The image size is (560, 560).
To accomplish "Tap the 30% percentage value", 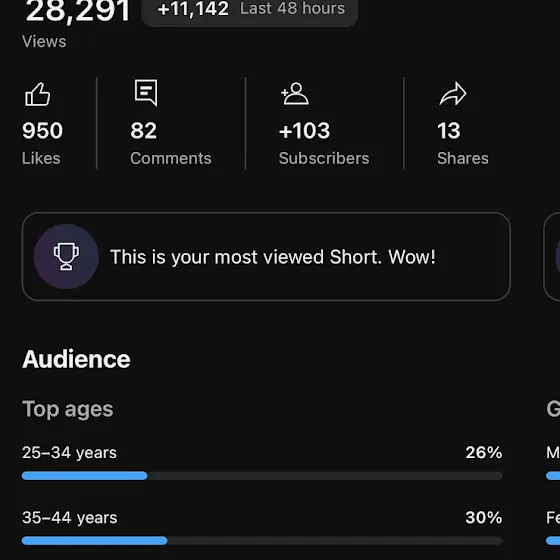I will [484, 518].
